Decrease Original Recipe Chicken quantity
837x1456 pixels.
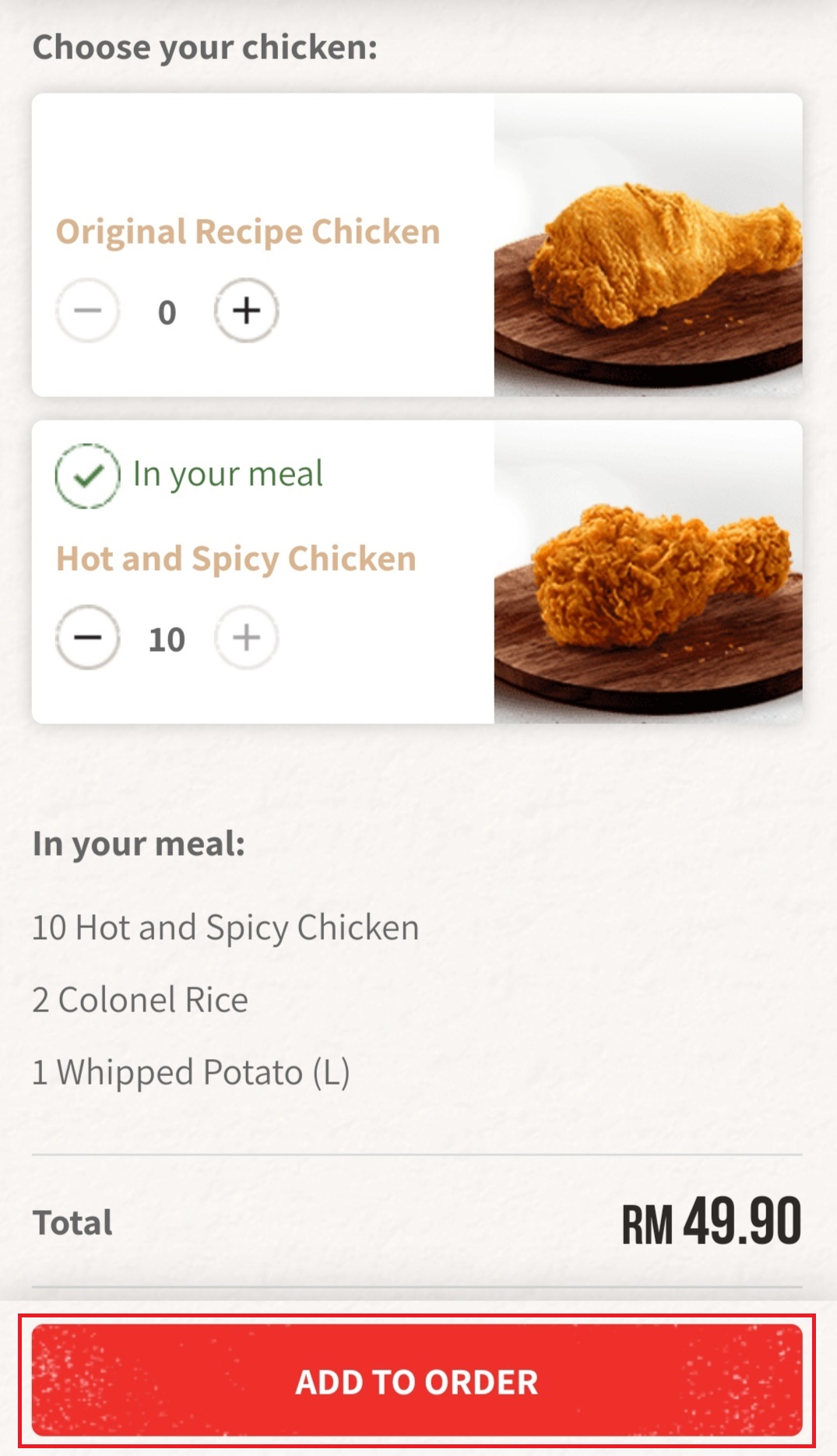click(x=88, y=311)
